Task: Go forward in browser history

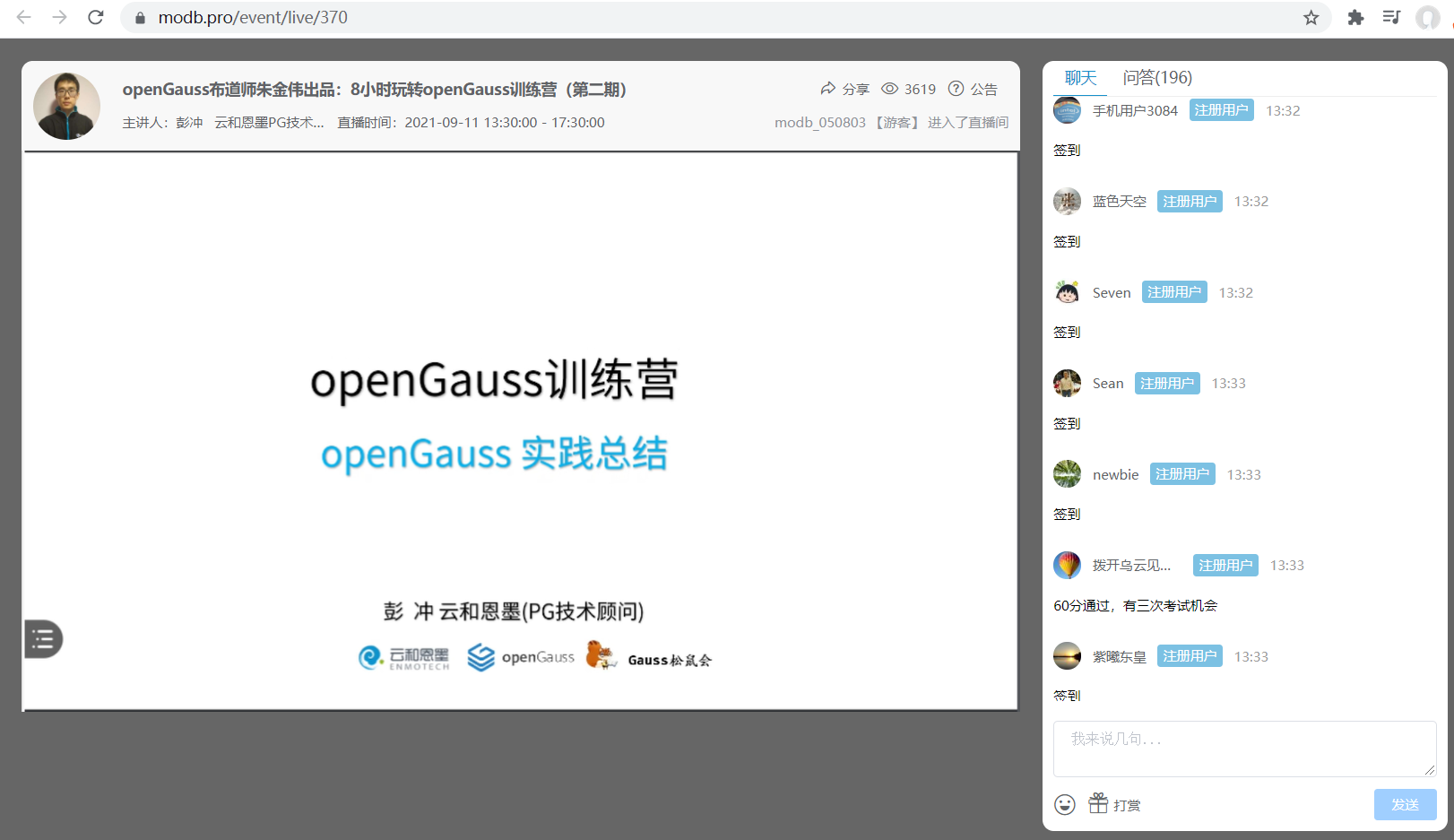Action: (60, 17)
